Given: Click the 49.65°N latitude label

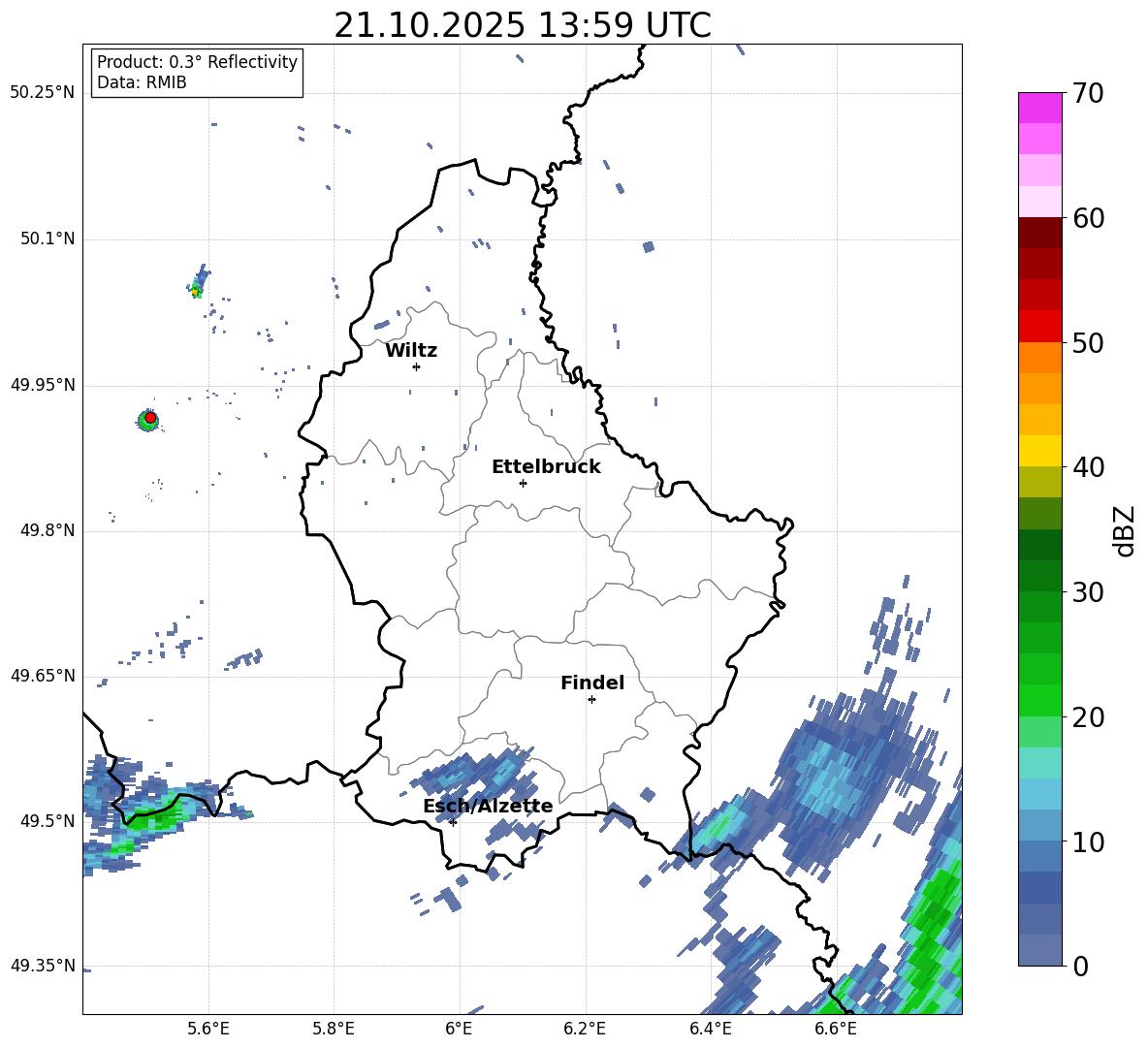Looking at the screenshot, I should point(43,676).
